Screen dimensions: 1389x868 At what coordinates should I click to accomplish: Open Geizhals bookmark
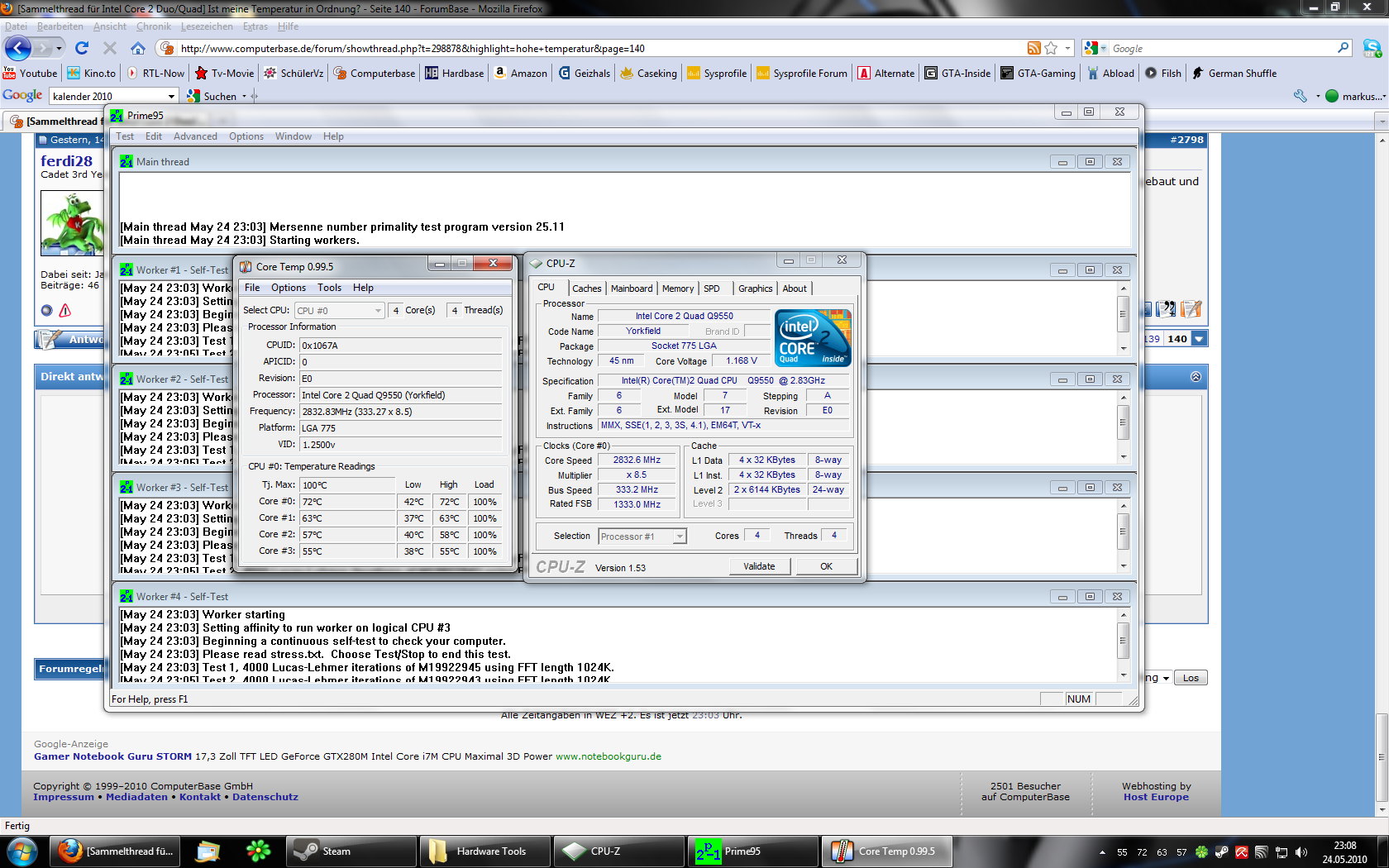[585, 73]
